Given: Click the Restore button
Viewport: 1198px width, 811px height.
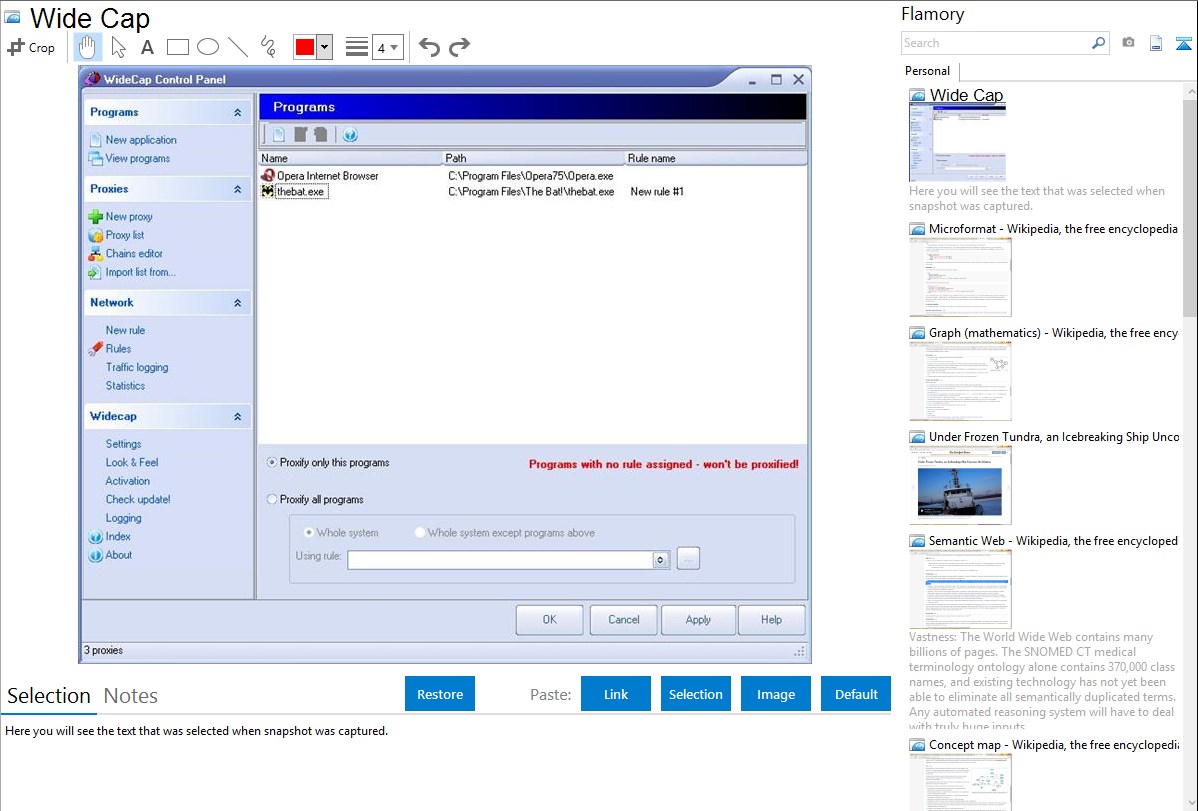Looking at the screenshot, I should click(x=440, y=694).
